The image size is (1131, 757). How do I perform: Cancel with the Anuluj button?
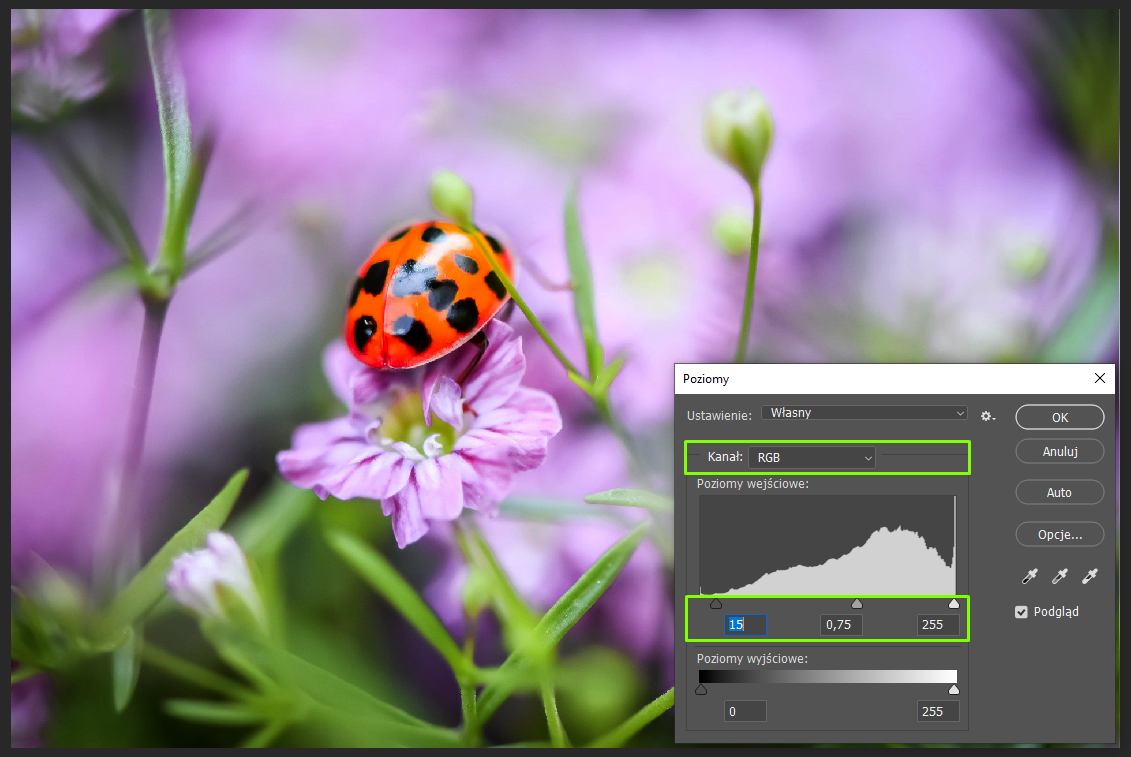(x=1060, y=452)
